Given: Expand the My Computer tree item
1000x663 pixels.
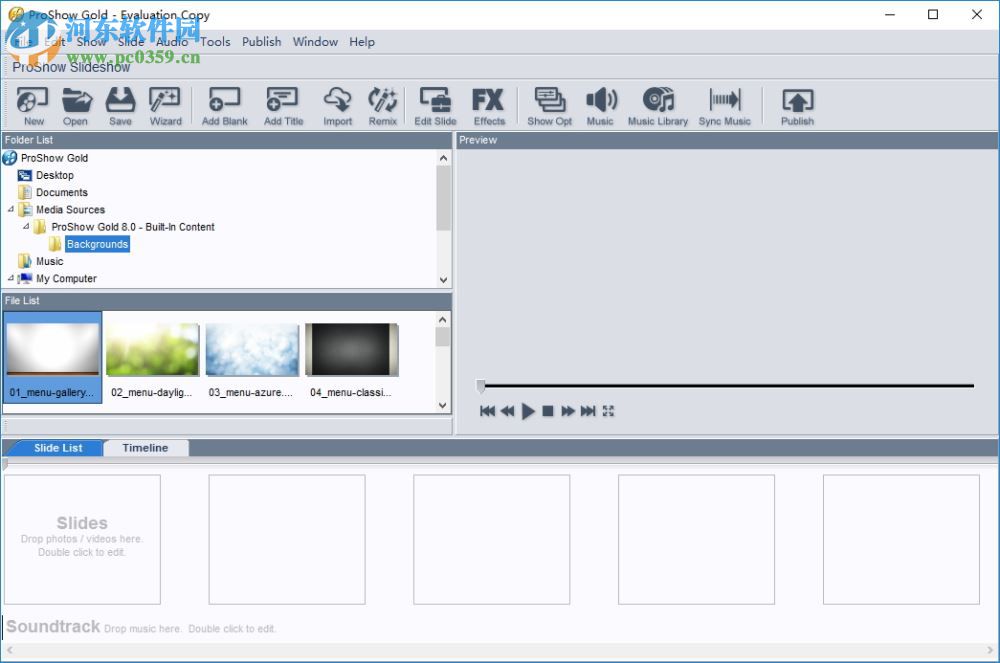Looking at the screenshot, I should pyautogui.click(x=10, y=278).
